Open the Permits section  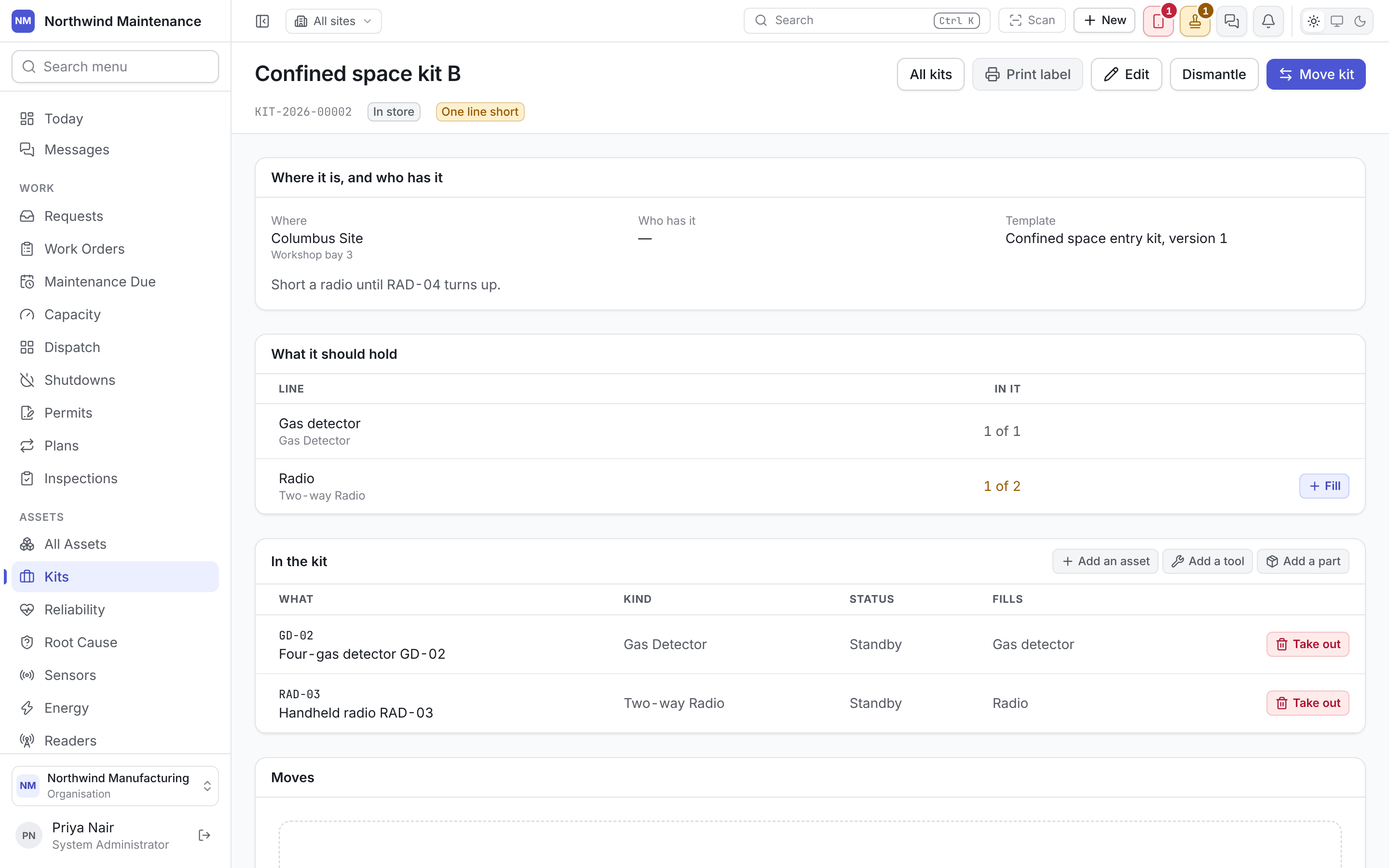tap(115, 412)
